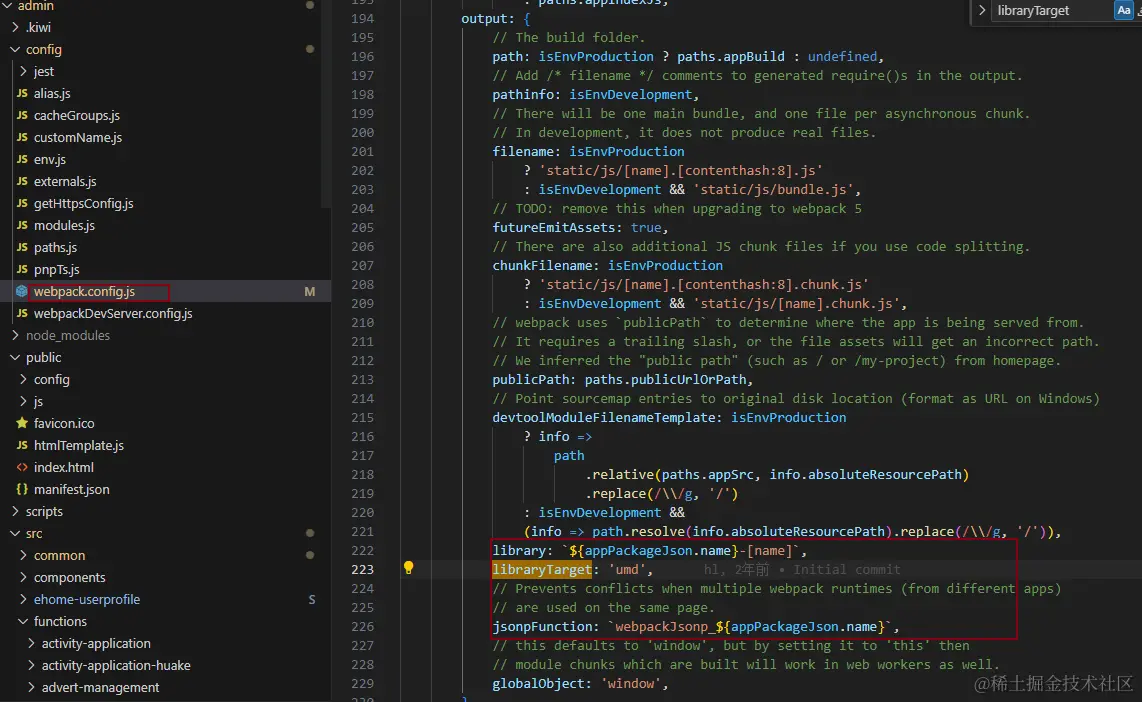This screenshot has width=1142, height=702.
Task: Click 'futureEmitAssets' on line 205
Action: pyautogui.click(x=554, y=227)
